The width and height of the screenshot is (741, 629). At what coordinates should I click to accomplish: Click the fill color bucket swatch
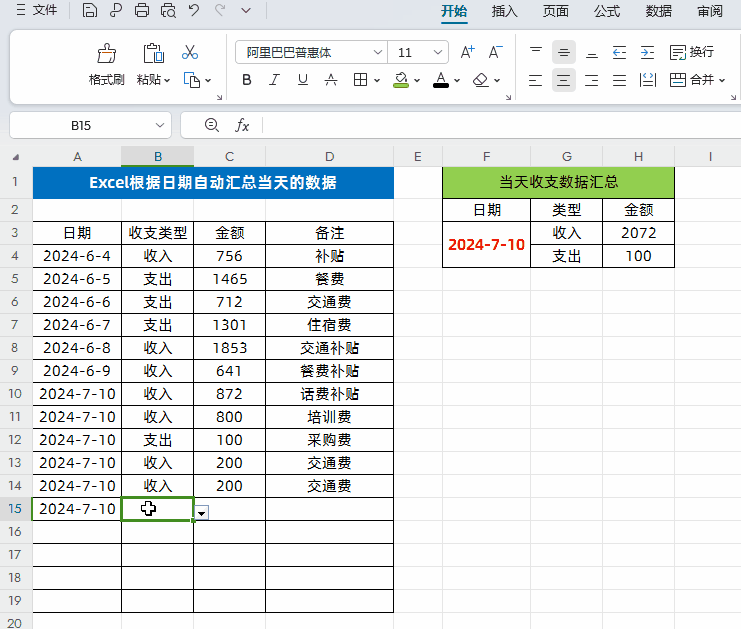(401, 80)
